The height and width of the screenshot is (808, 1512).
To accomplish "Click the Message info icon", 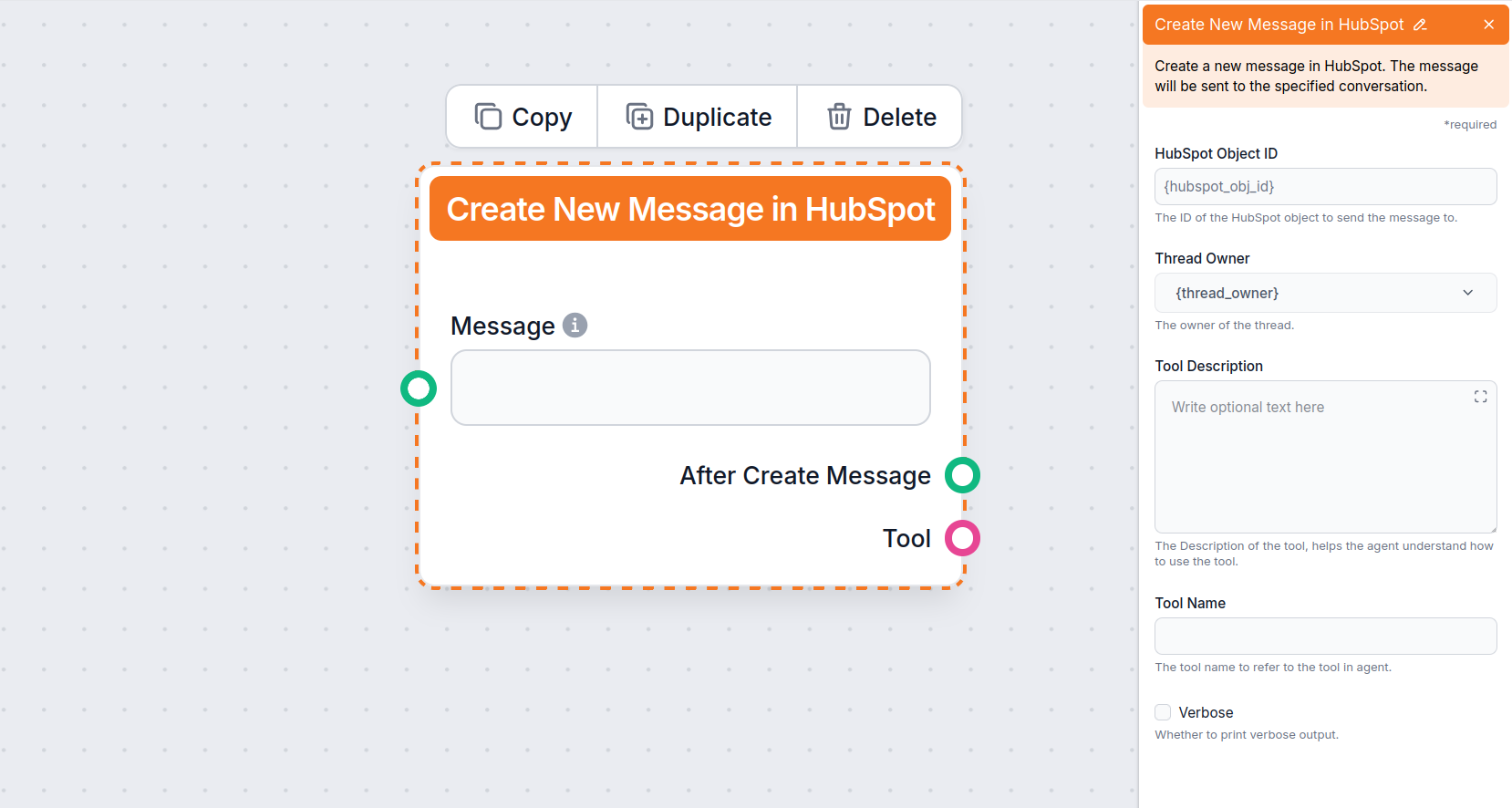I will (x=575, y=325).
